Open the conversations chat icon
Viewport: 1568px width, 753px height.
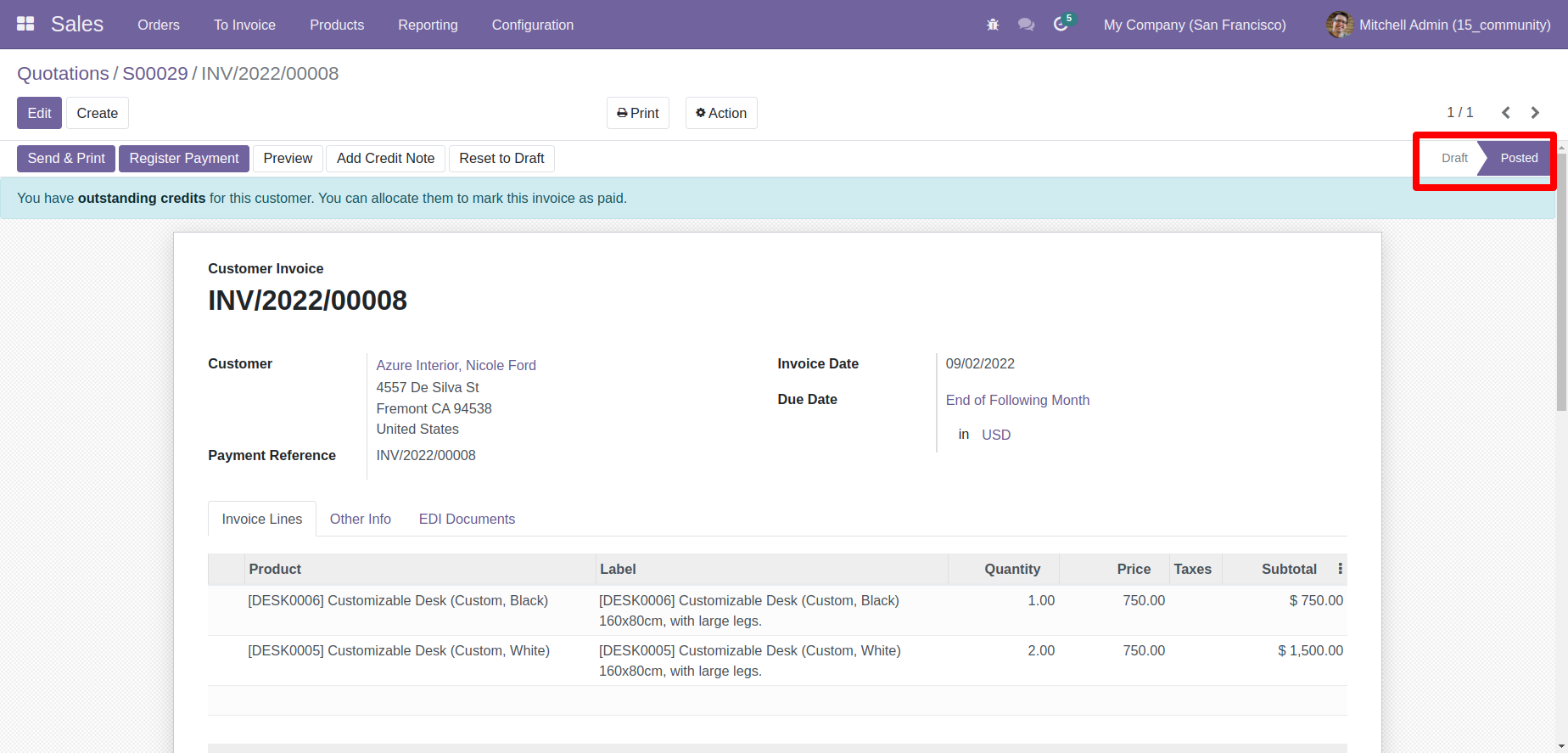point(1026,25)
